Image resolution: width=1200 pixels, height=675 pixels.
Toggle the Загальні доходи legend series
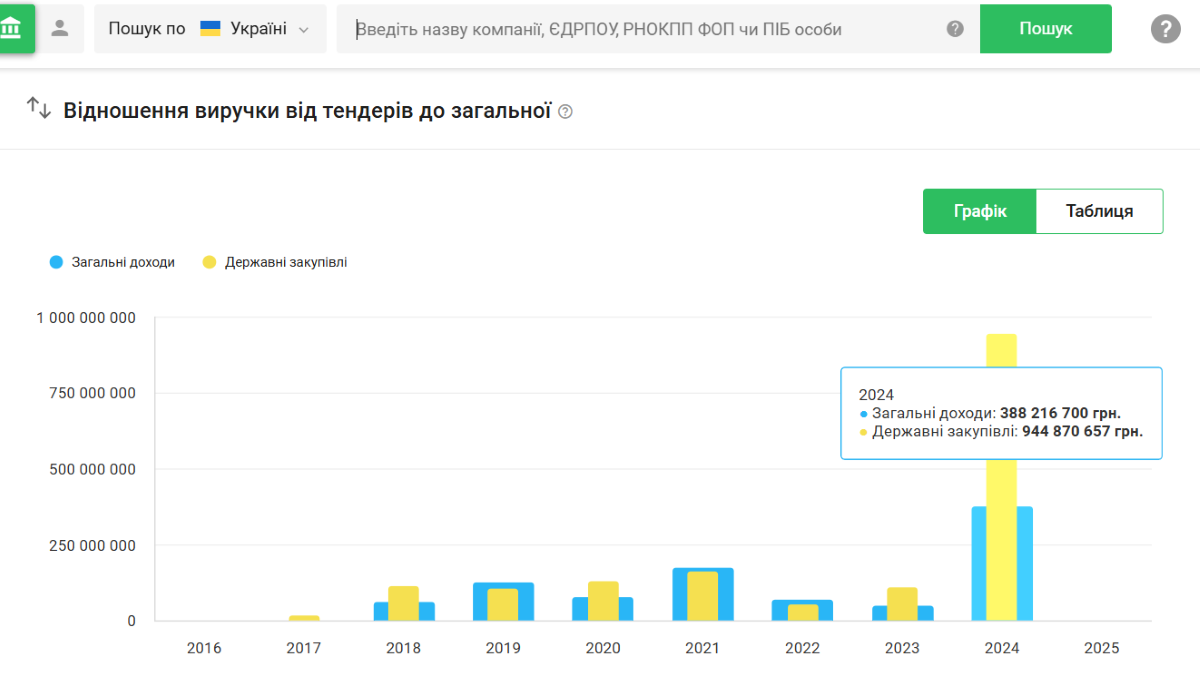pos(112,262)
